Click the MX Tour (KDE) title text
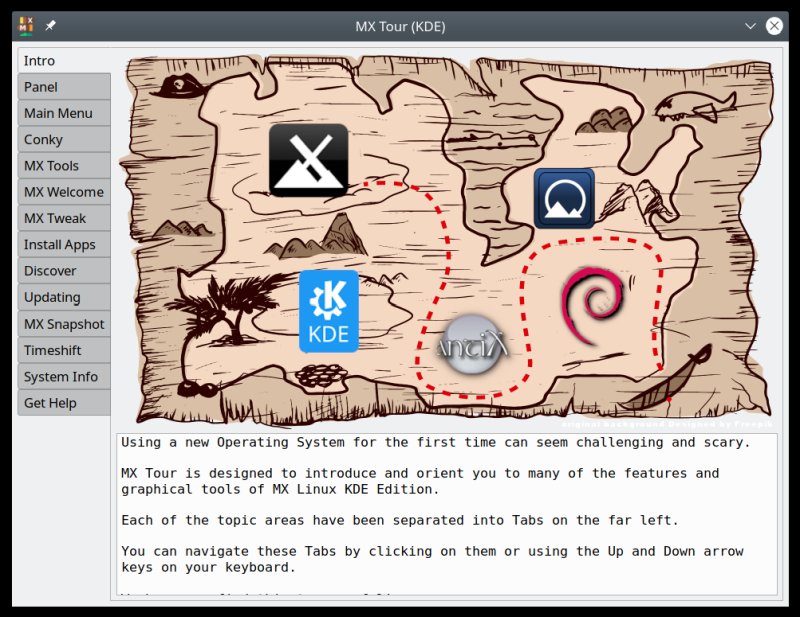The width and height of the screenshot is (800, 617). (401, 27)
